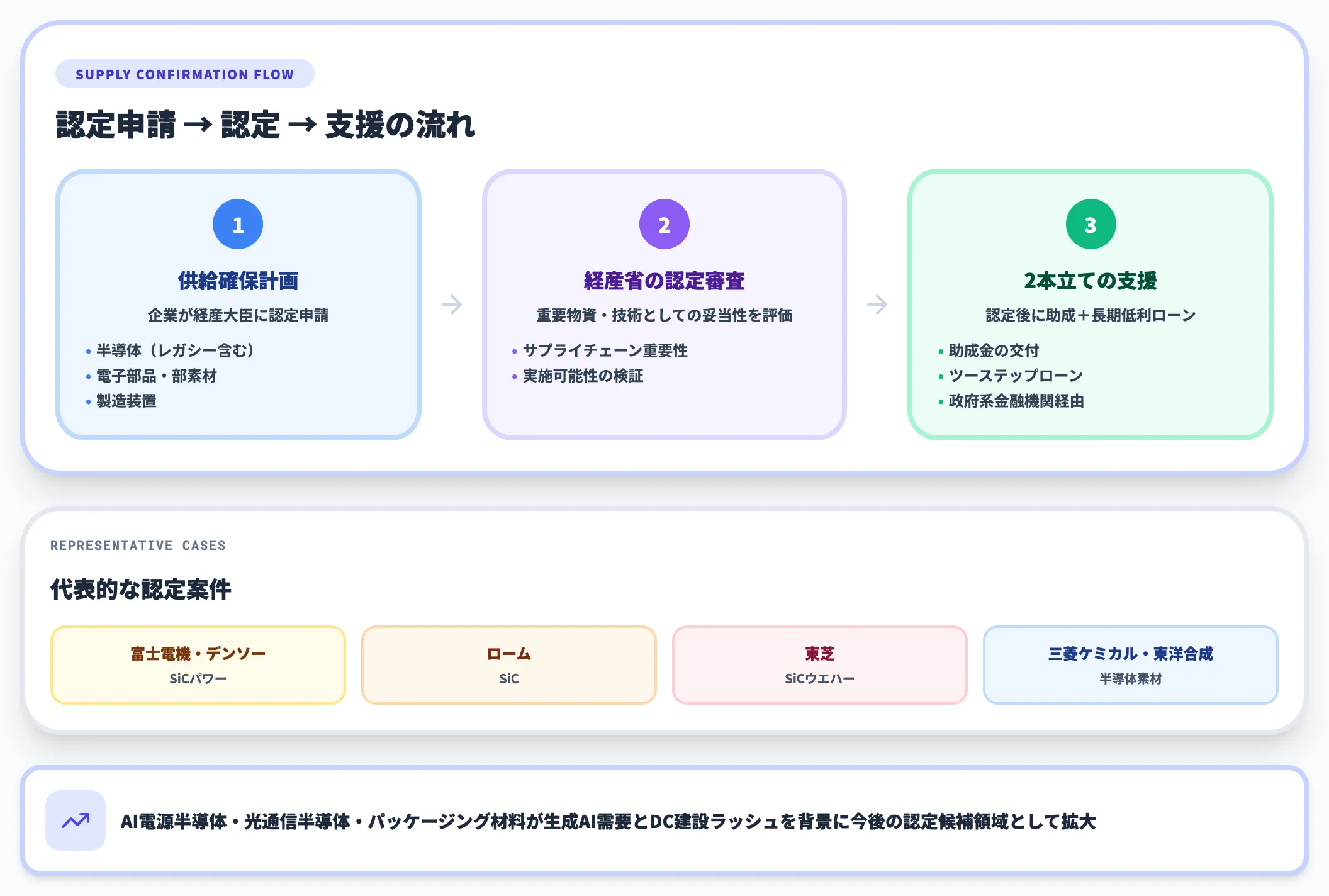Click the trending-up arrow icon

tap(76, 820)
